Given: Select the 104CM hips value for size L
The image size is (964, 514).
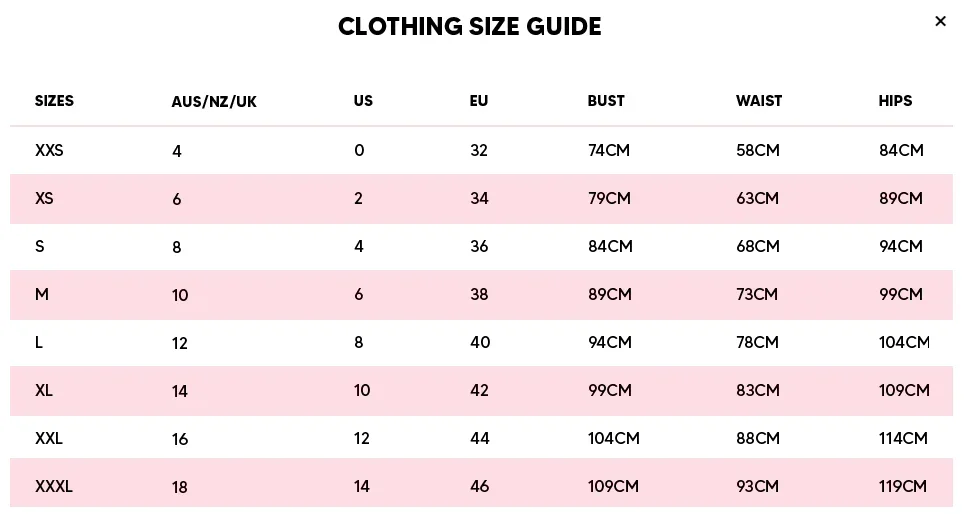Looking at the screenshot, I should tap(904, 342).
